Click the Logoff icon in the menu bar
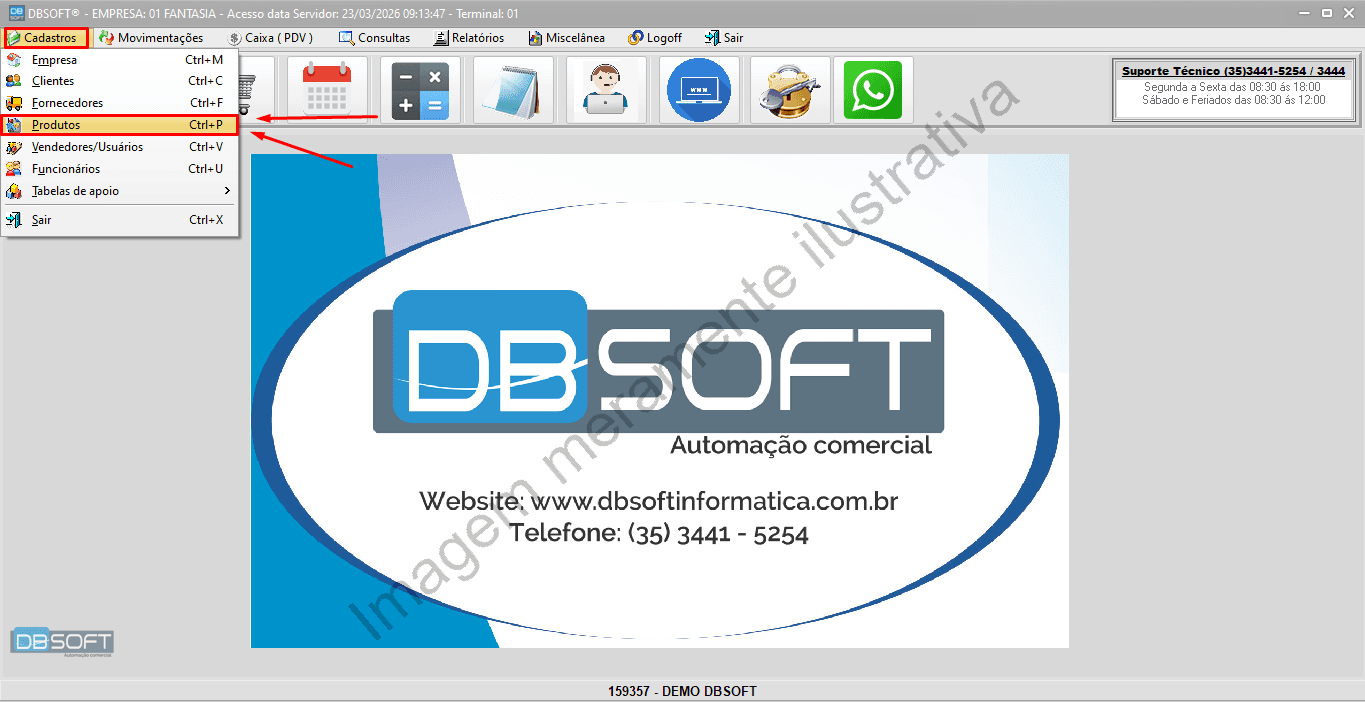 (x=654, y=38)
